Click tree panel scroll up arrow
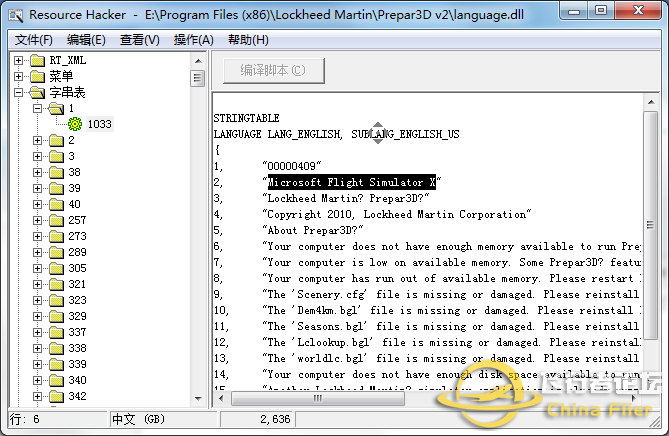 tap(198, 61)
